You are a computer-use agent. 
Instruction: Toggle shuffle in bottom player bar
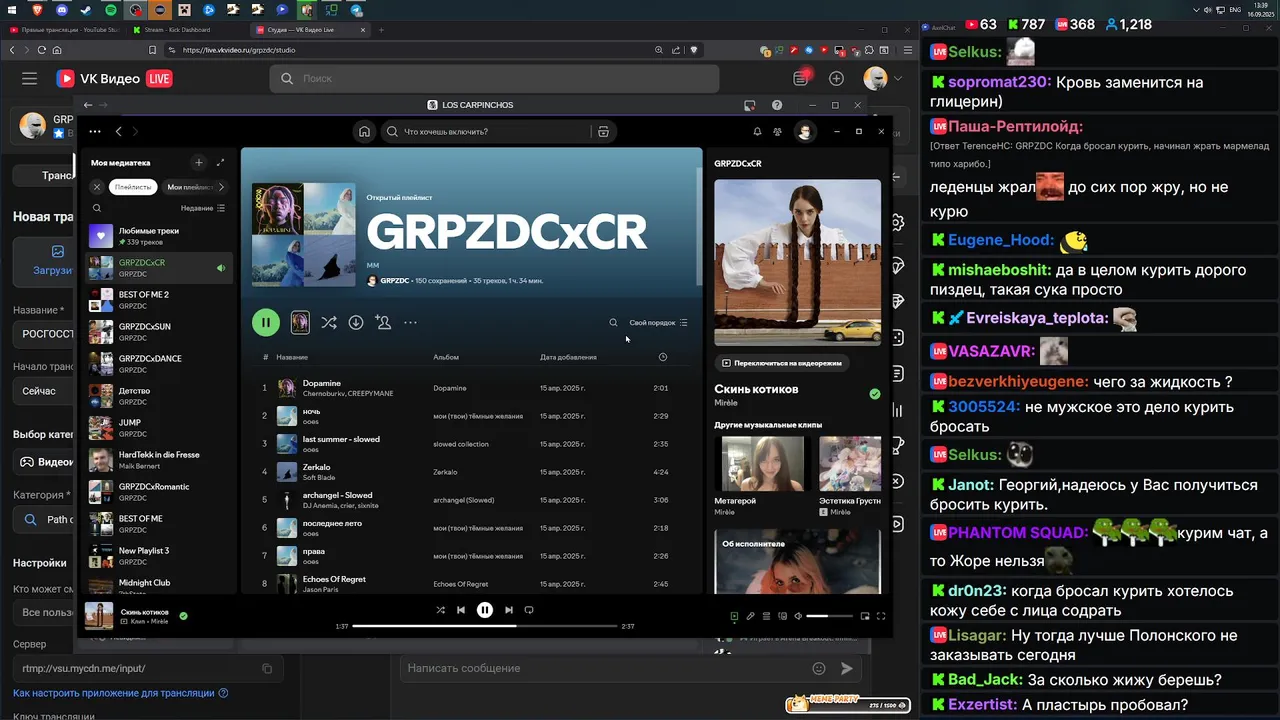pos(440,610)
